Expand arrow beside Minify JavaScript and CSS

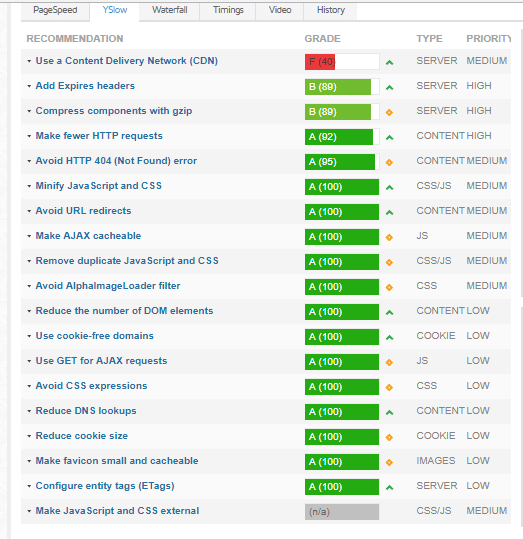click(29, 186)
